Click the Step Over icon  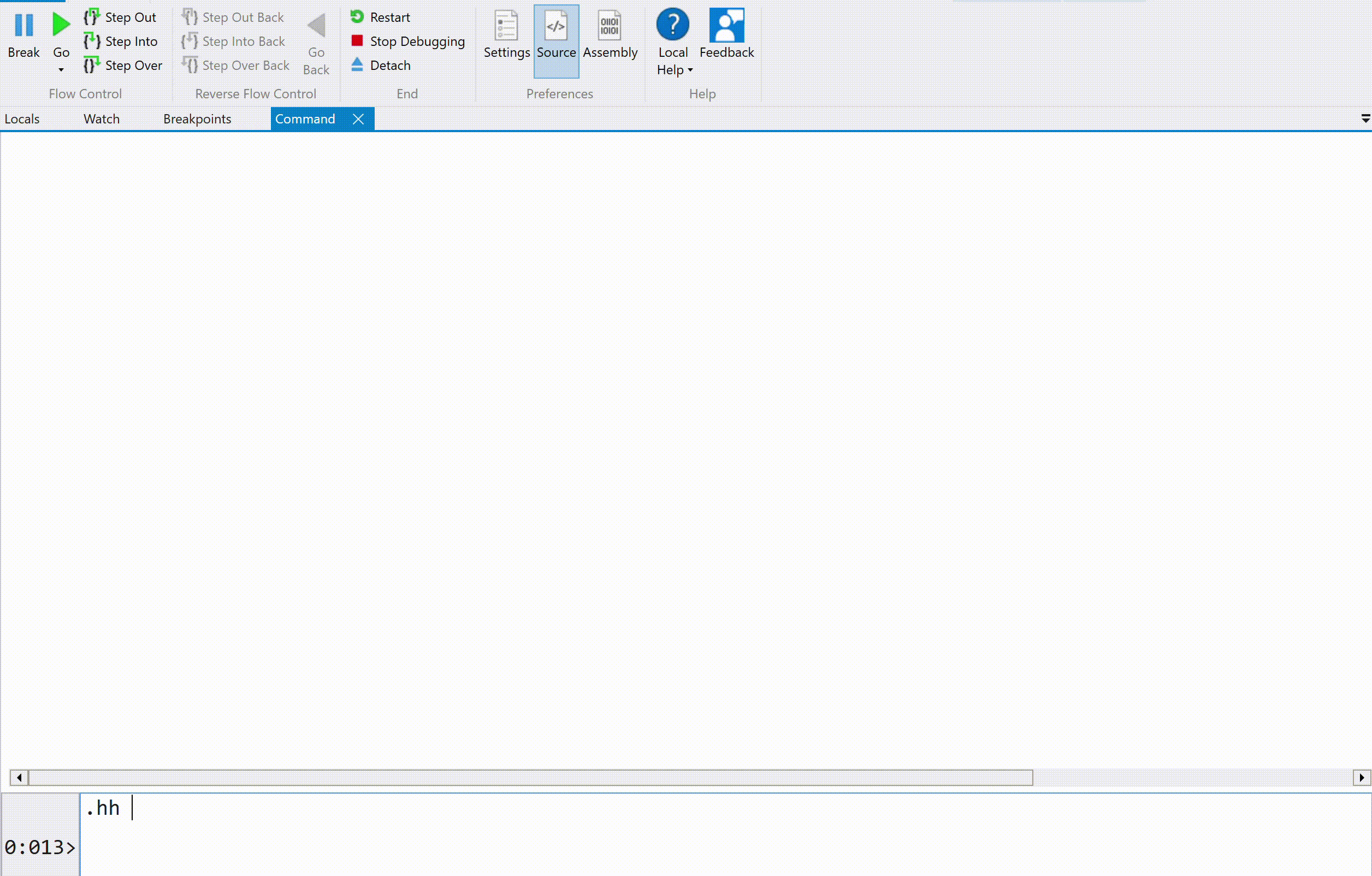click(x=91, y=65)
